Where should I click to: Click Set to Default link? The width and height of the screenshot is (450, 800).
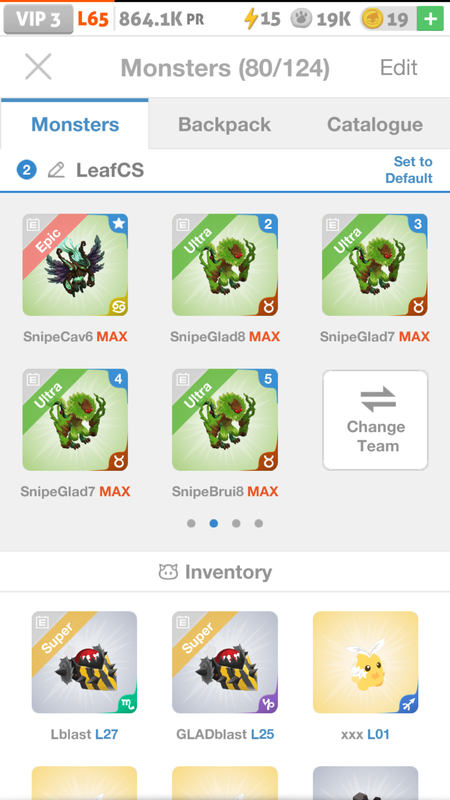(409, 170)
